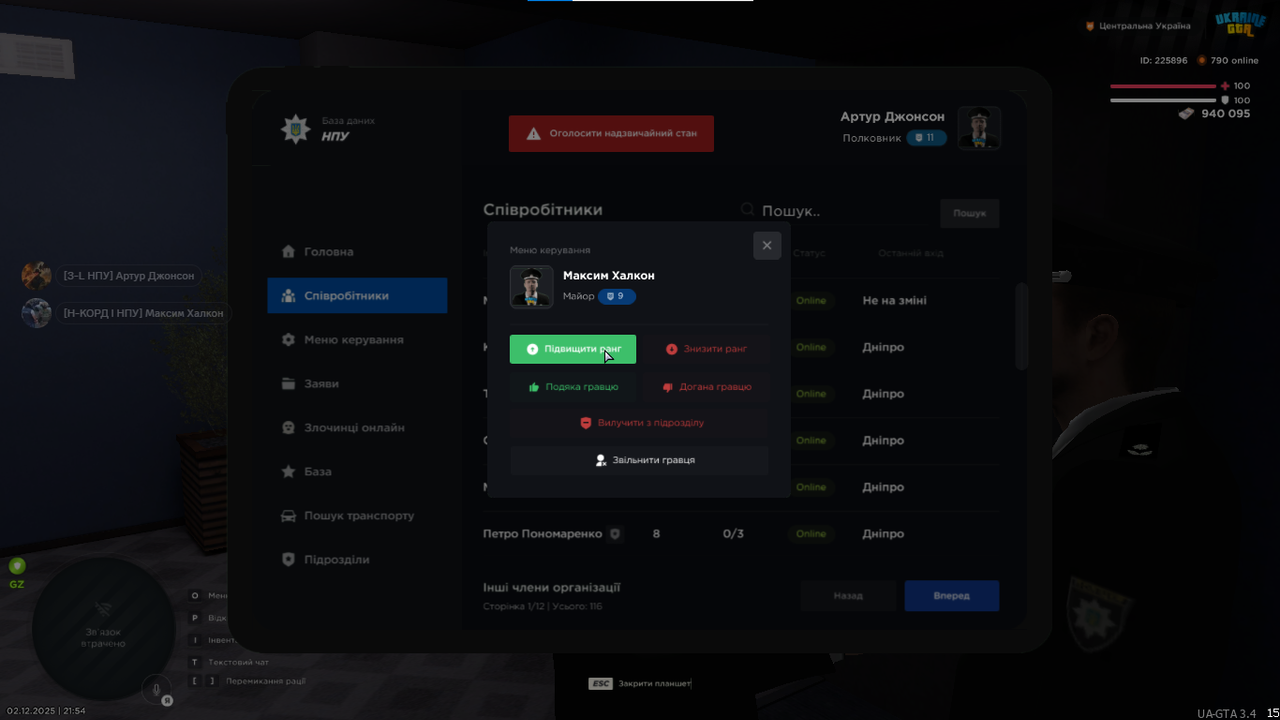This screenshot has width=1280, height=720.
Task: Click the НПУ emblem logo
Action: (295, 129)
